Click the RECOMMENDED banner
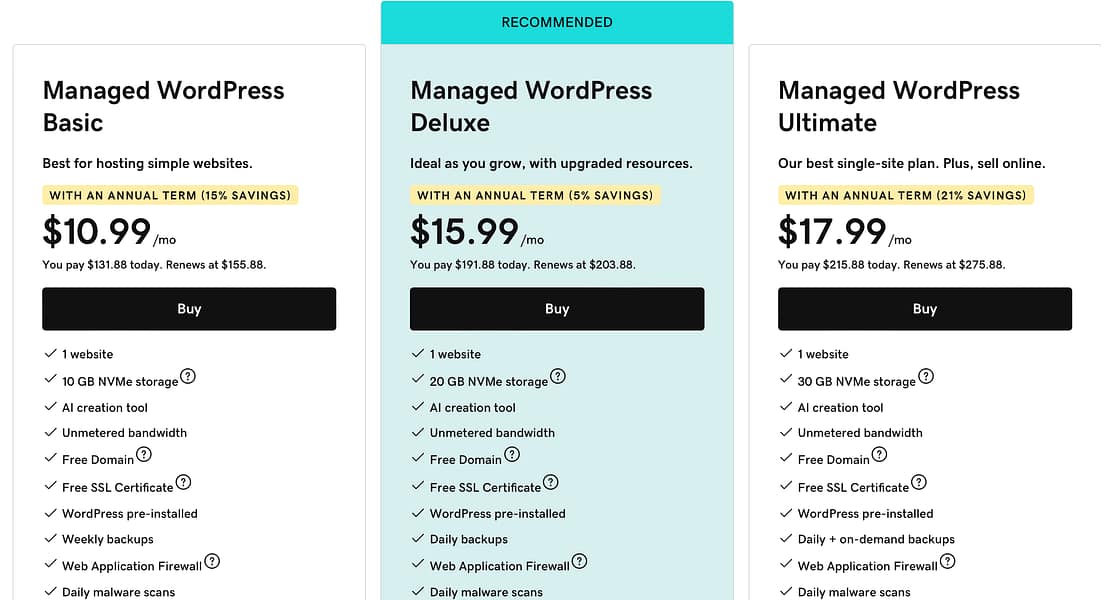1101x600 pixels. [557, 21]
